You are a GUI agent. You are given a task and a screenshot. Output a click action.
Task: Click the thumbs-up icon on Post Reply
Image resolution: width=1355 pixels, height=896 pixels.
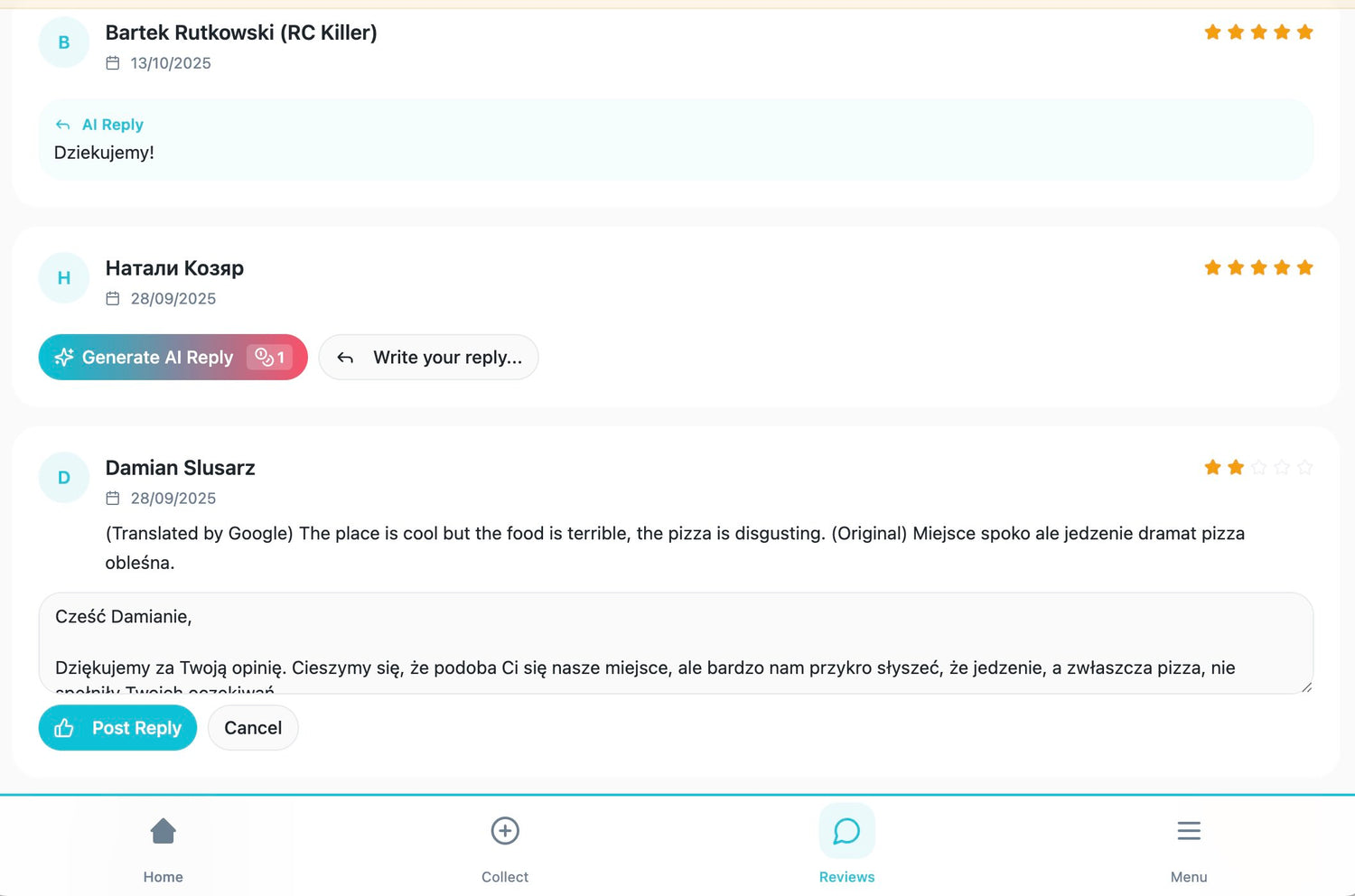(64, 728)
